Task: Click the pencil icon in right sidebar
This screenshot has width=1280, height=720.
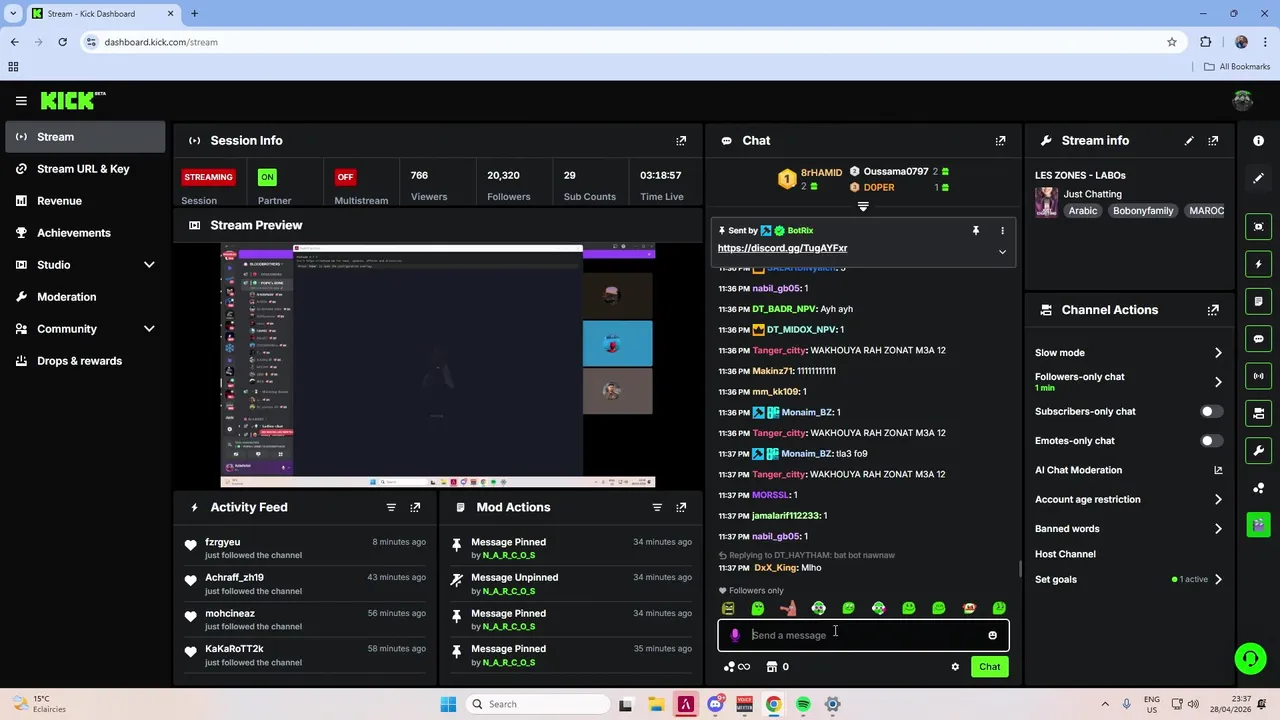Action: 1258,178
